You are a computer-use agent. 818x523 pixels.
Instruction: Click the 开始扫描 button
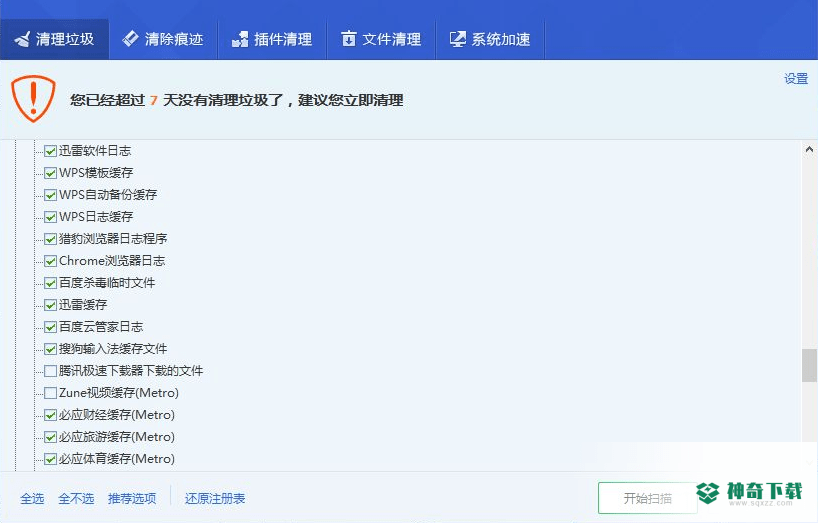647,498
